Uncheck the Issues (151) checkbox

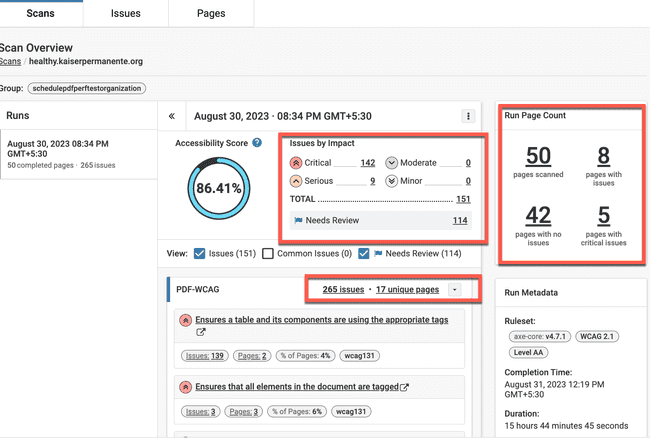(x=199, y=254)
